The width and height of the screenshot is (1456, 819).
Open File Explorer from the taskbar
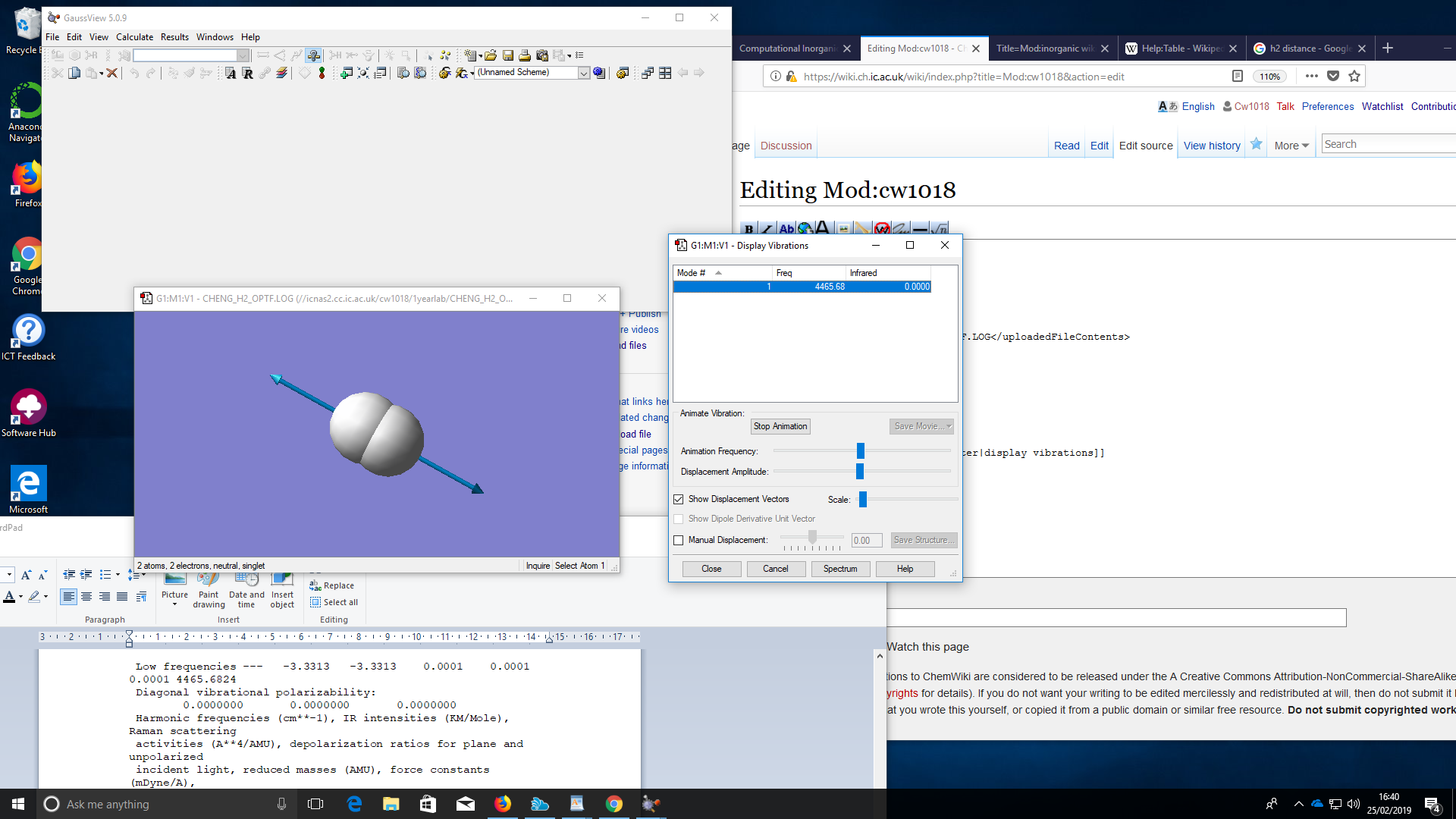click(391, 804)
